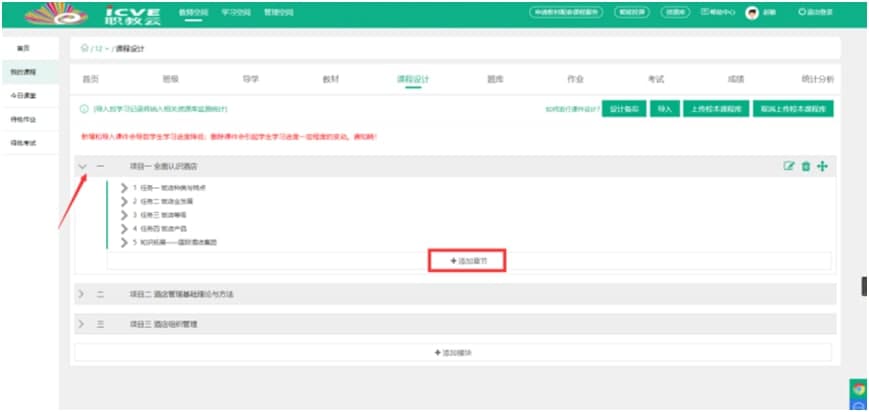Screen dimensions: 869x412
Task: Select the 项目一 全面认识酒店 title
Action: click(163, 166)
